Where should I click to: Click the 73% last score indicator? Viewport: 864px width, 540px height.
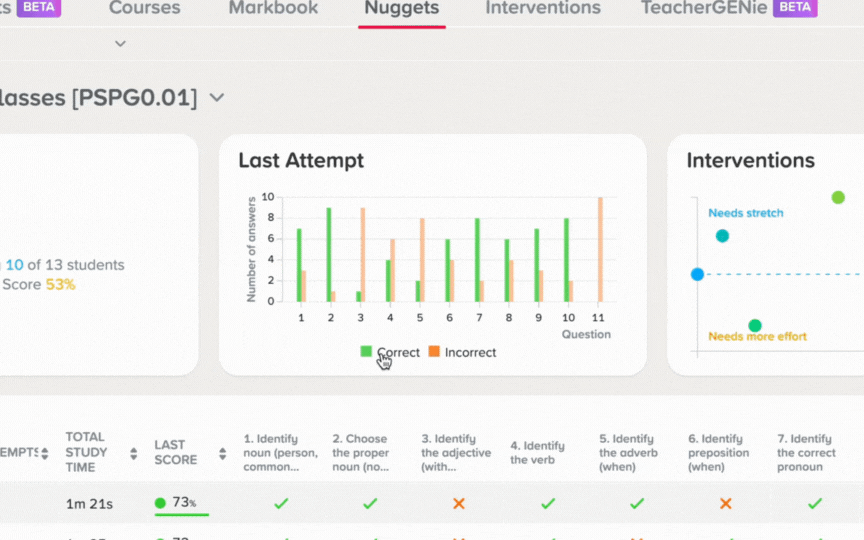coord(176,503)
